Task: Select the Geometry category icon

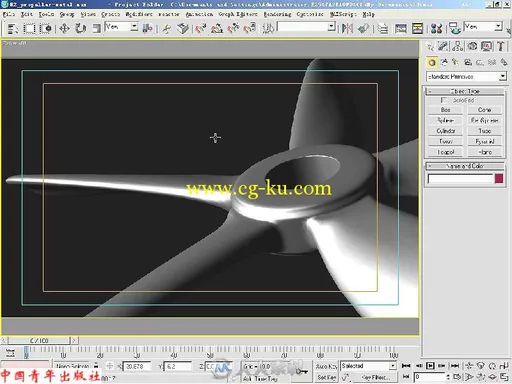Action: (x=432, y=62)
